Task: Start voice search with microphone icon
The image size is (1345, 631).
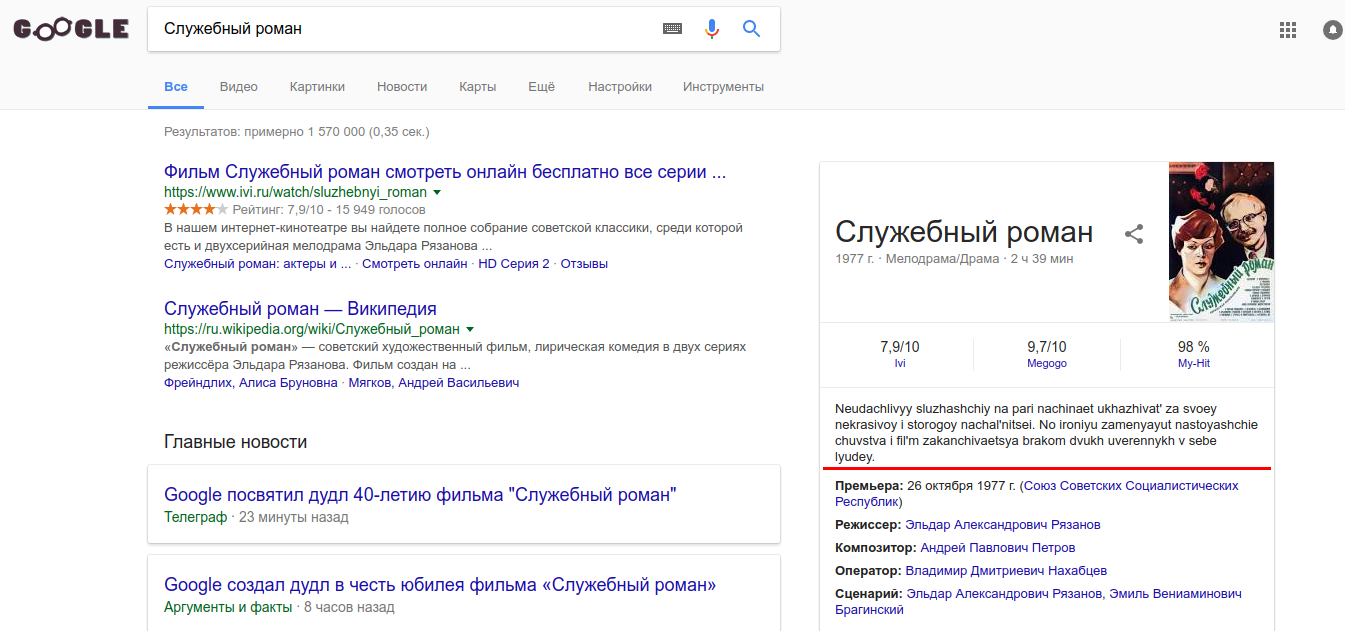Action: (712, 29)
